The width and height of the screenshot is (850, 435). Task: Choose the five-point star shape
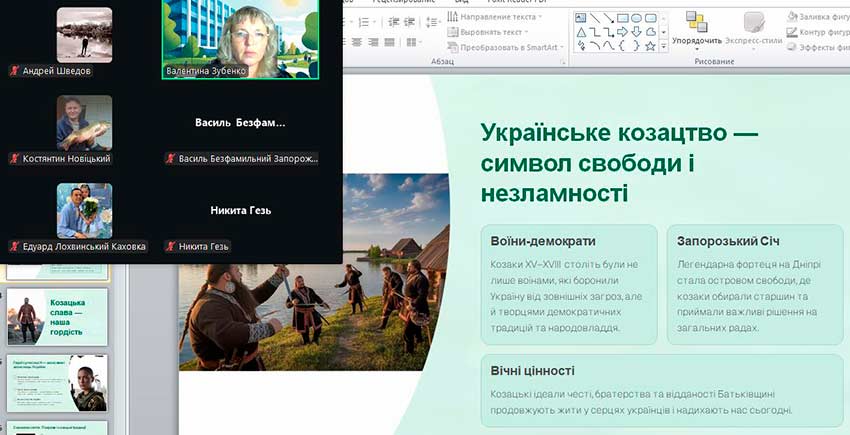click(x=650, y=45)
